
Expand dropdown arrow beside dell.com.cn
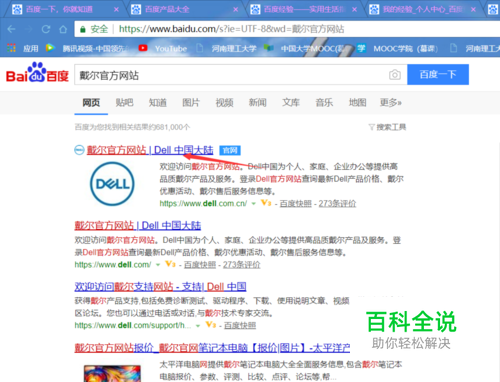point(254,204)
